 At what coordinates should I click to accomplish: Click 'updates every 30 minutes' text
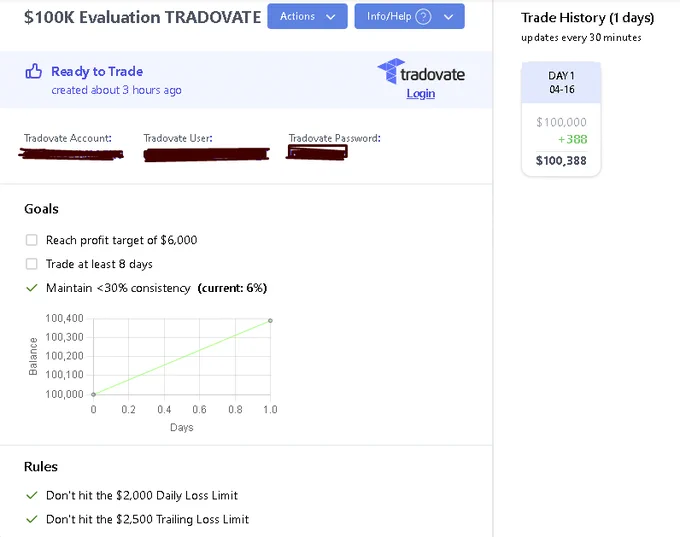581,38
